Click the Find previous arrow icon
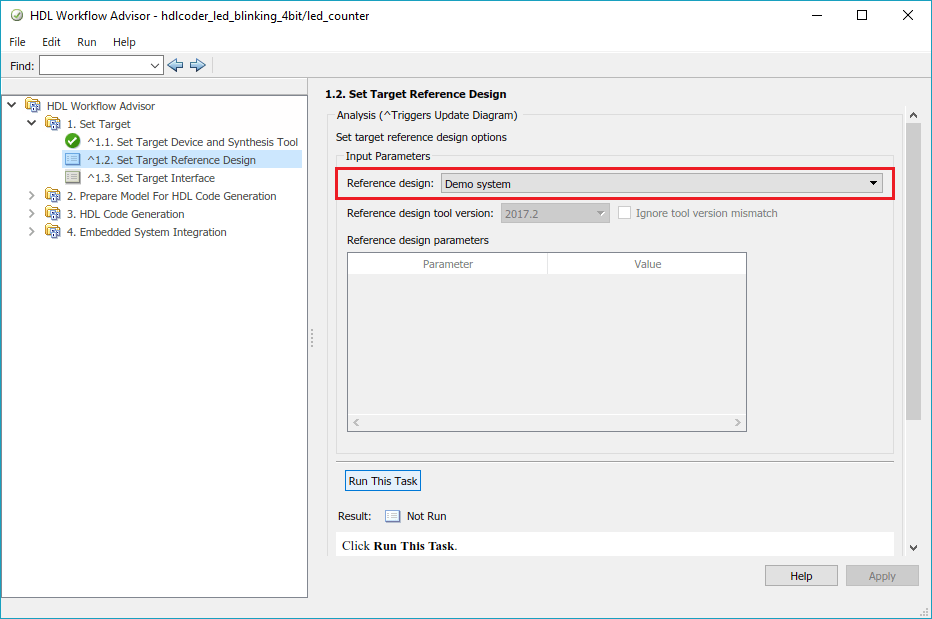The height and width of the screenshot is (619, 932). click(x=176, y=65)
